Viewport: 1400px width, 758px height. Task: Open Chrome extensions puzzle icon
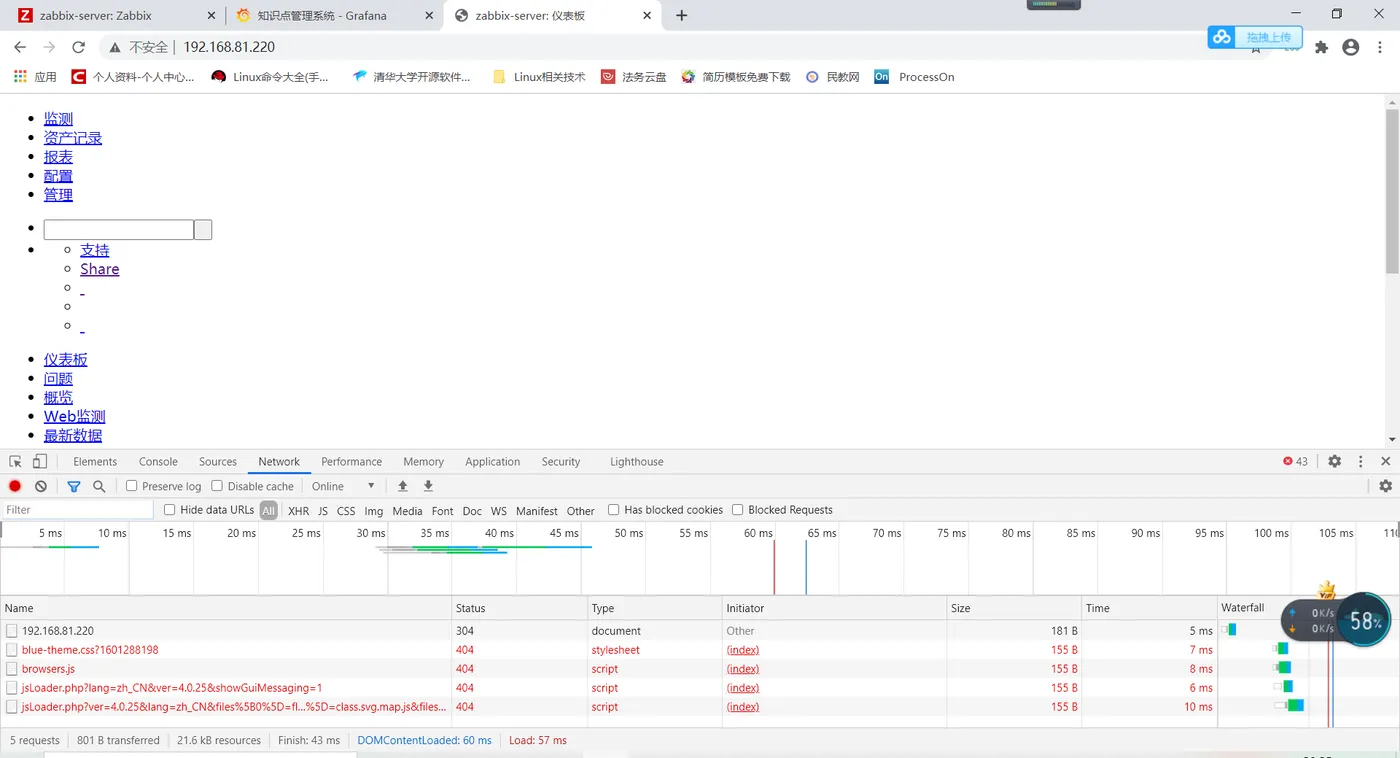(1321, 47)
